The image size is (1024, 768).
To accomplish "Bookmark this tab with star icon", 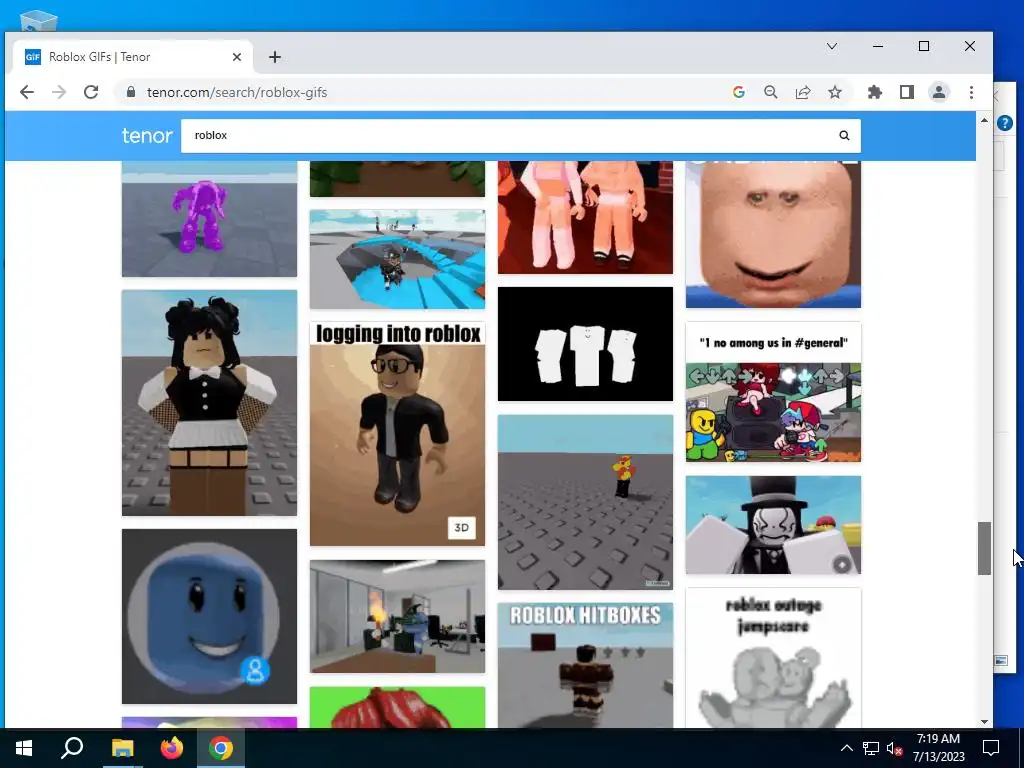I will coord(835,92).
